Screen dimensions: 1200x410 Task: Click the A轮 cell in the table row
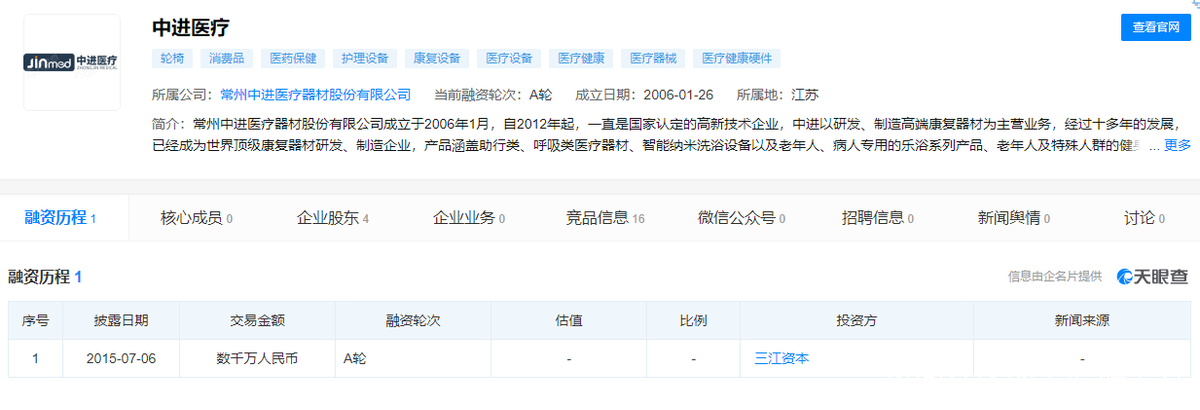(413, 358)
